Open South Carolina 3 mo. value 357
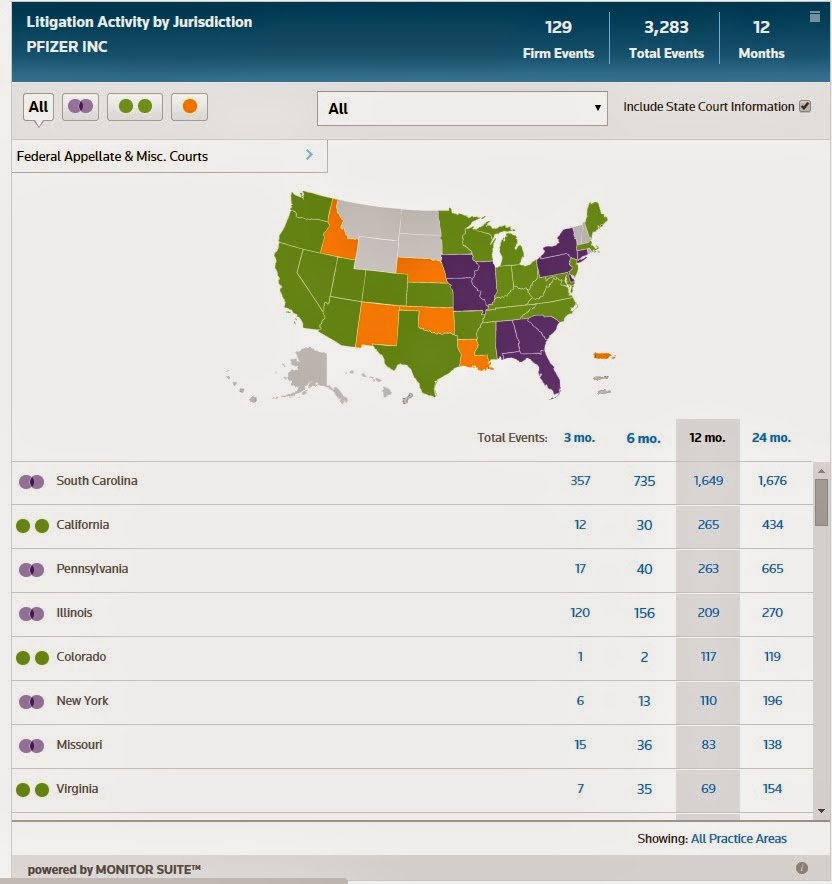Image resolution: width=832 pixels, height=884 pixels. point(580,481)
